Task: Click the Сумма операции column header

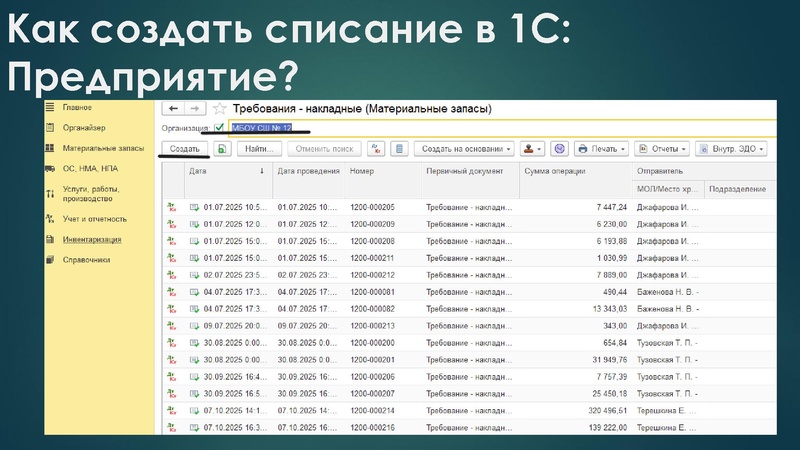Action: [576, 180]
